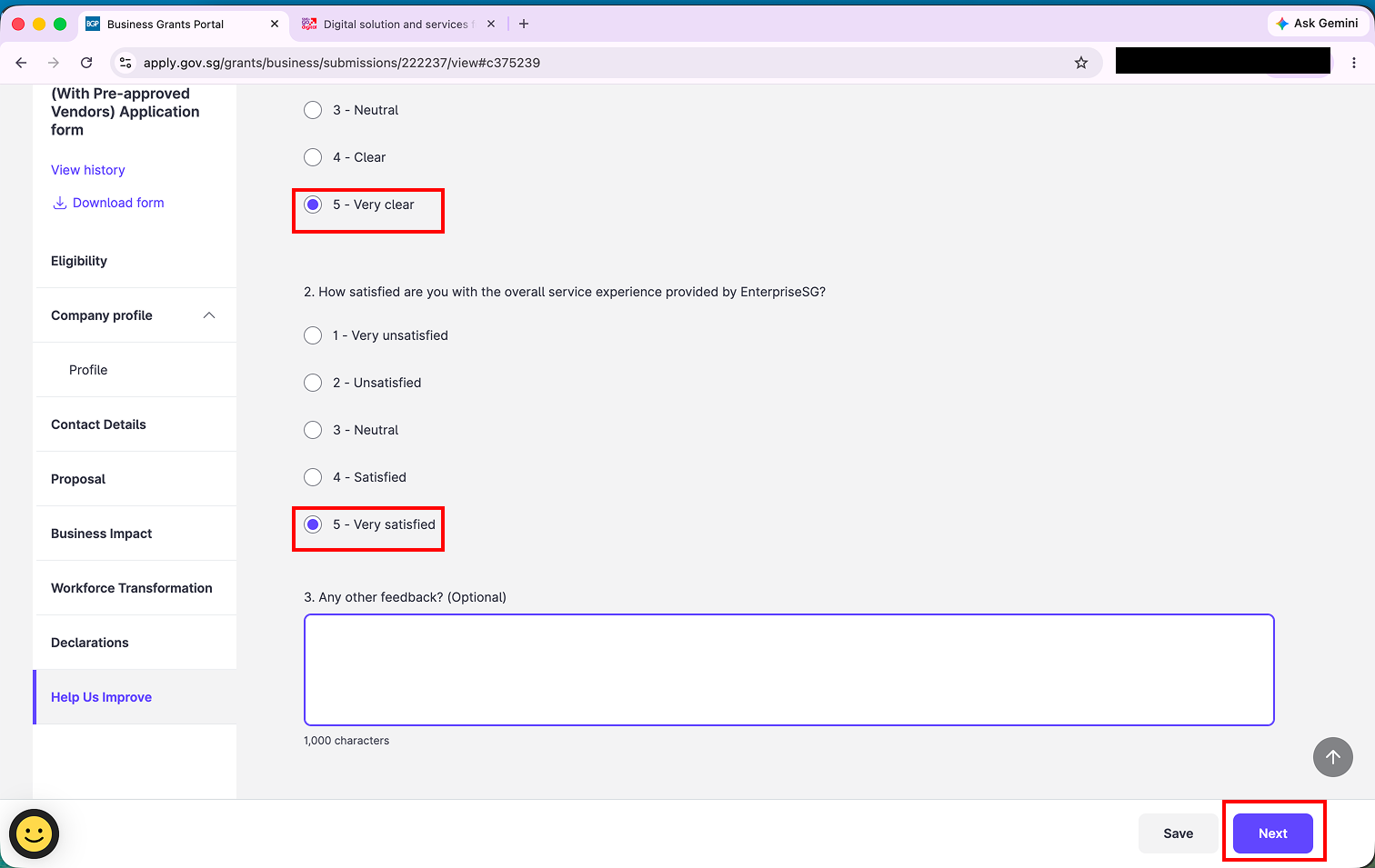Viewport: 1375px width, 868px height.
Task: Close the Digital solution and services tab
Action: [491, 24]
